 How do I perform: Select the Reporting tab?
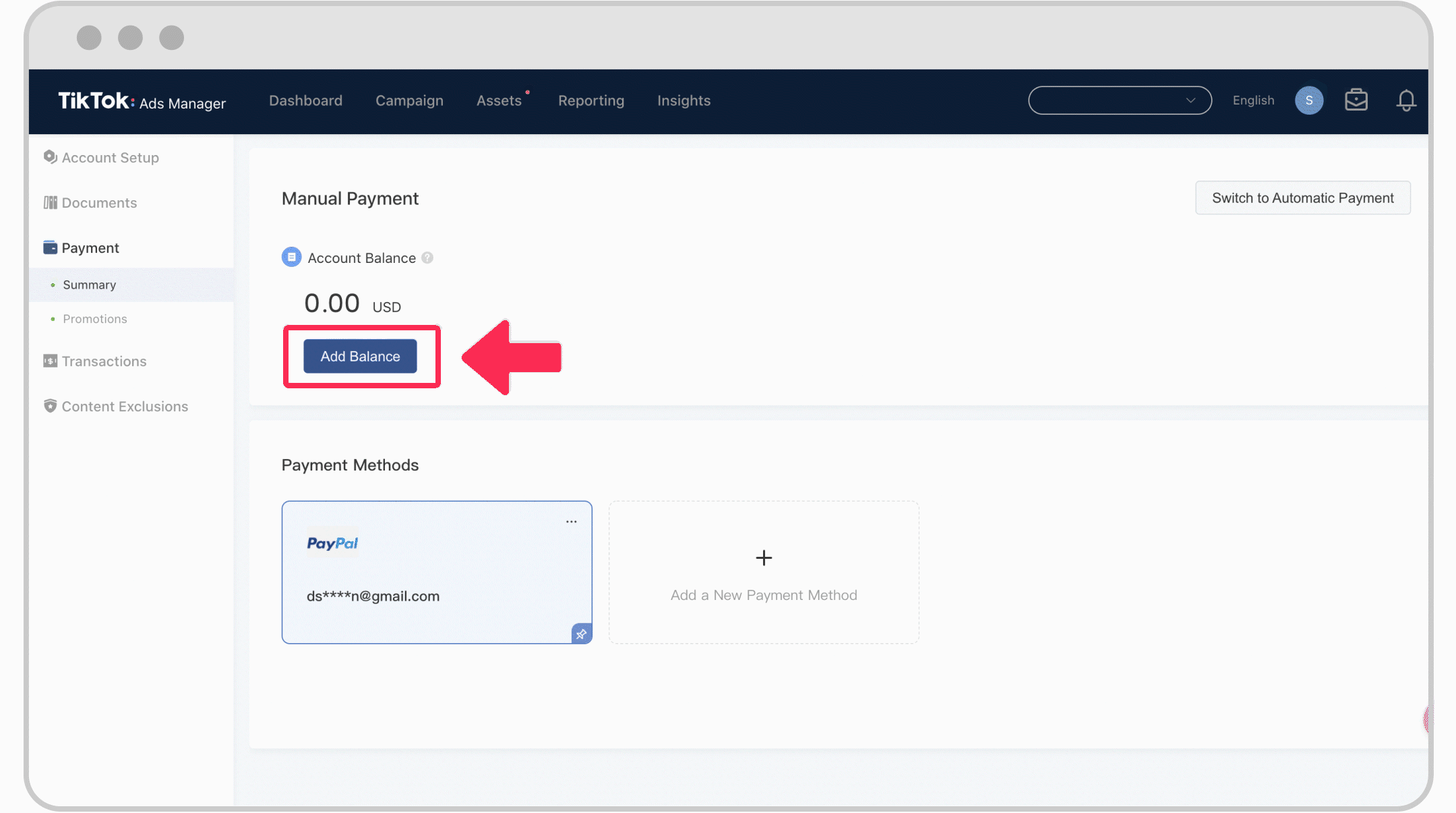pyautogui.click(x=591, y=100)
